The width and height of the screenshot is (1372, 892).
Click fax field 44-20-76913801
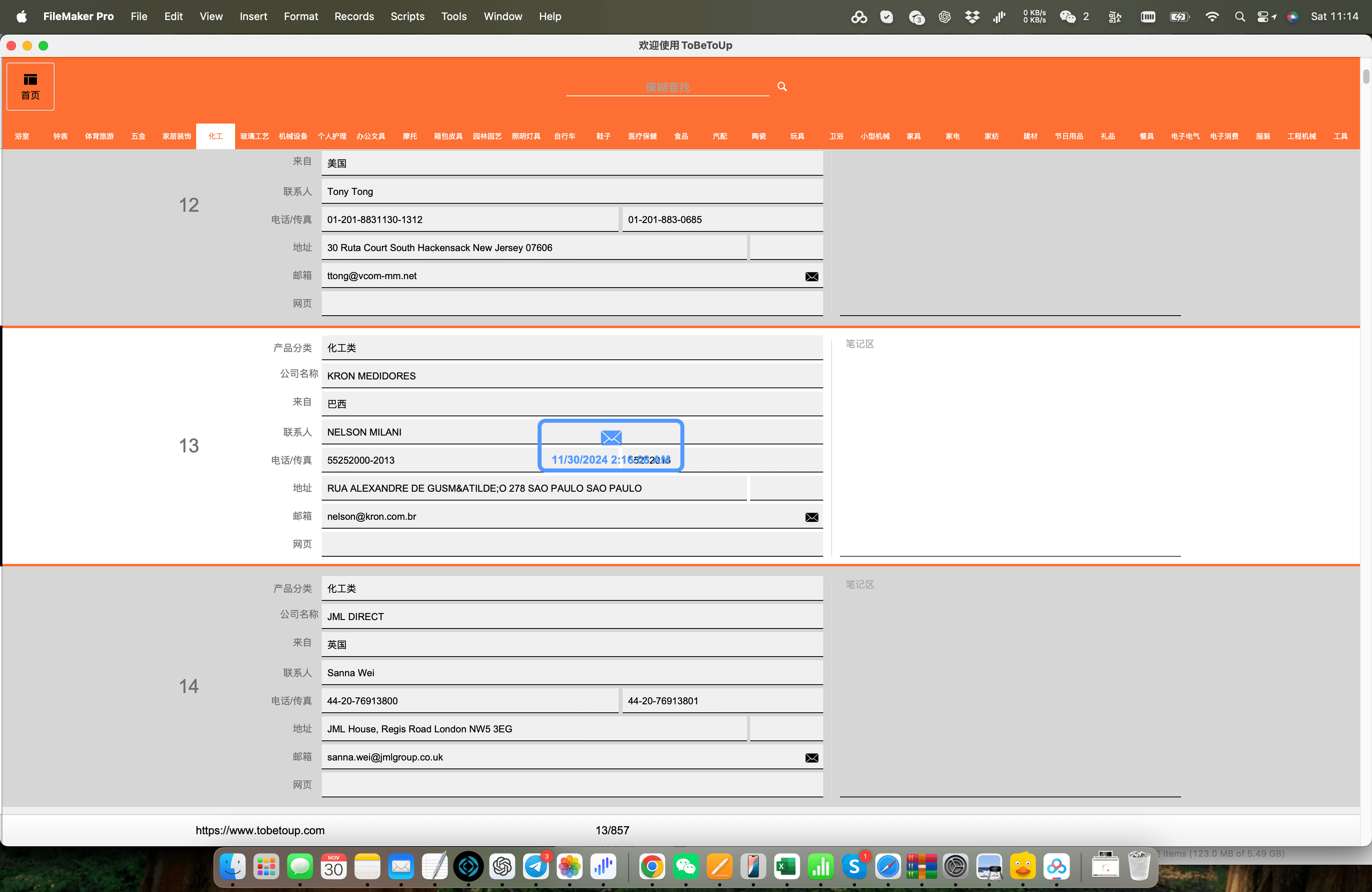click(x=723, y=701)
